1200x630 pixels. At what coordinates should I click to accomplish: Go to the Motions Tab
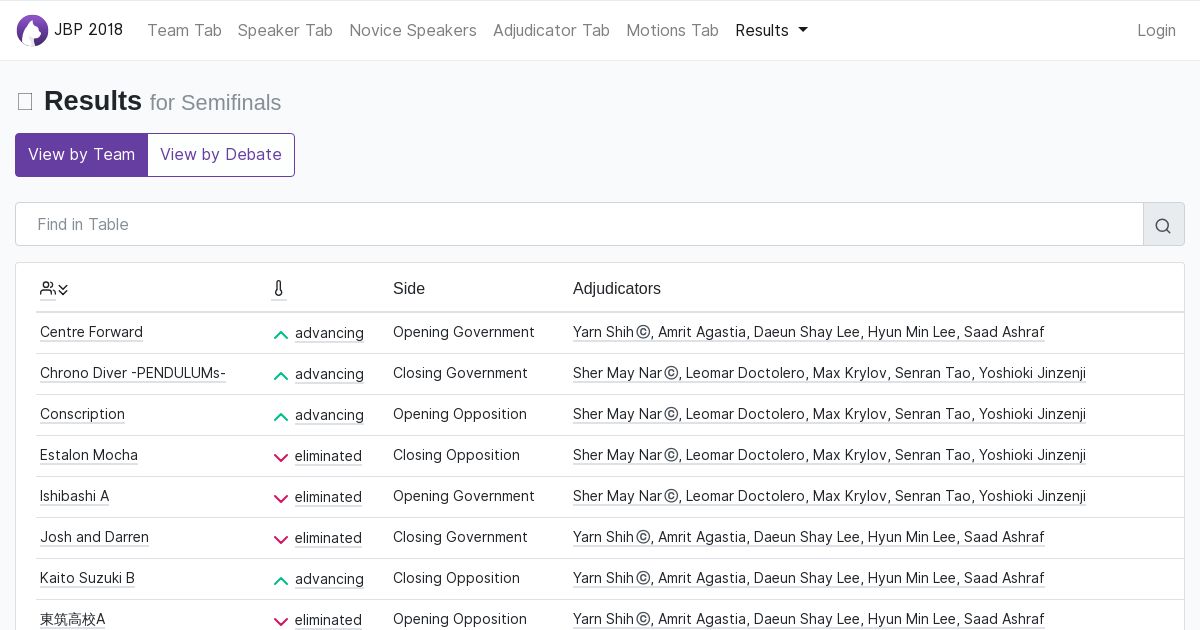672,30
